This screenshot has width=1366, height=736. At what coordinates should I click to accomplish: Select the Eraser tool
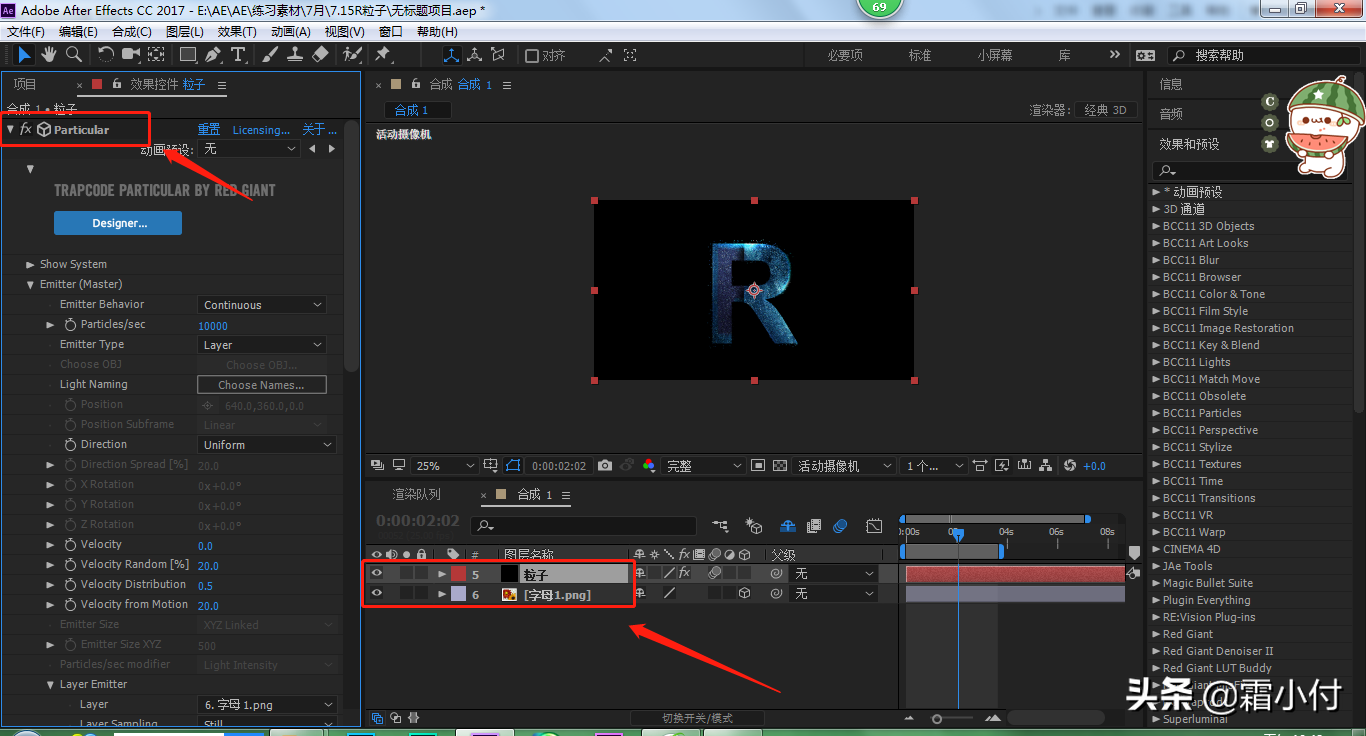320,55
